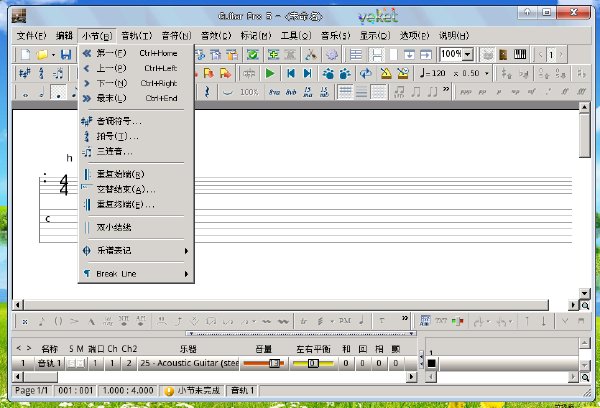Expand note toolbar overflow chevron
The image size is (600, 408).
click(446, 89)
